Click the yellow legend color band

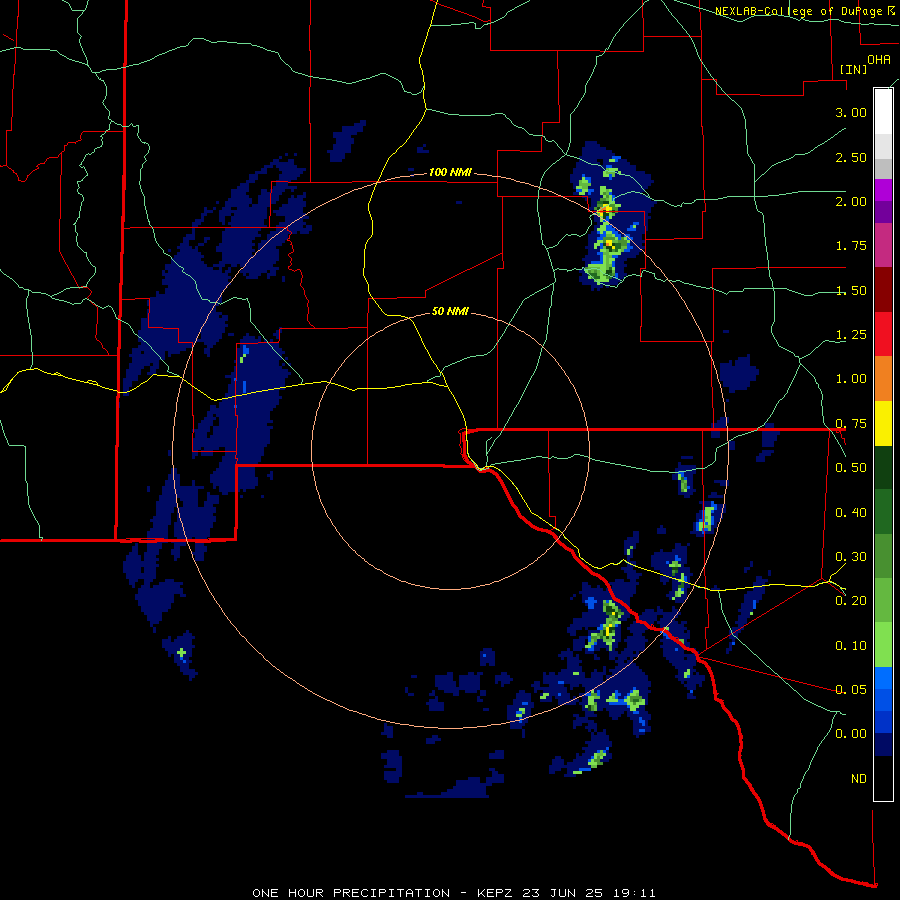click(883, 423)
